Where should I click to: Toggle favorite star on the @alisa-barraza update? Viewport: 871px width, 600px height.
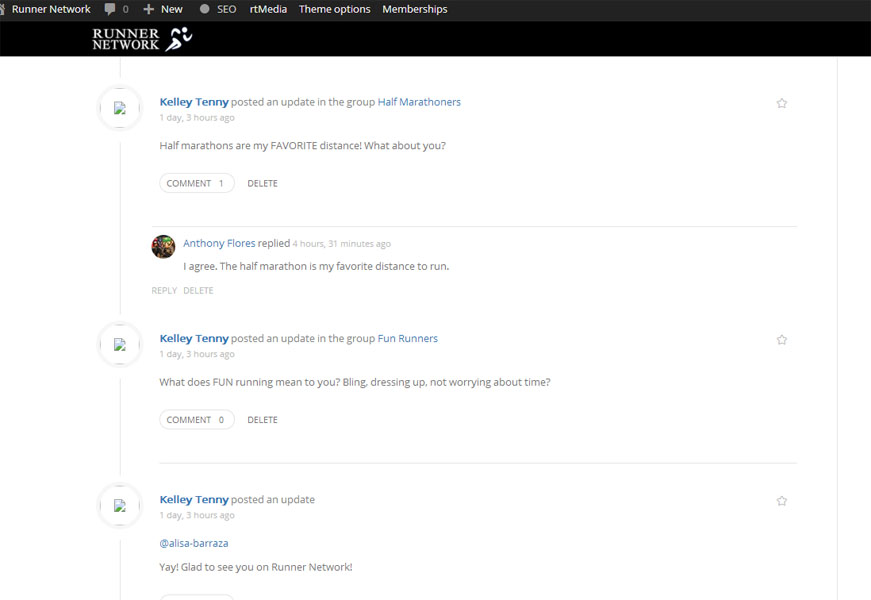[782, 501]
